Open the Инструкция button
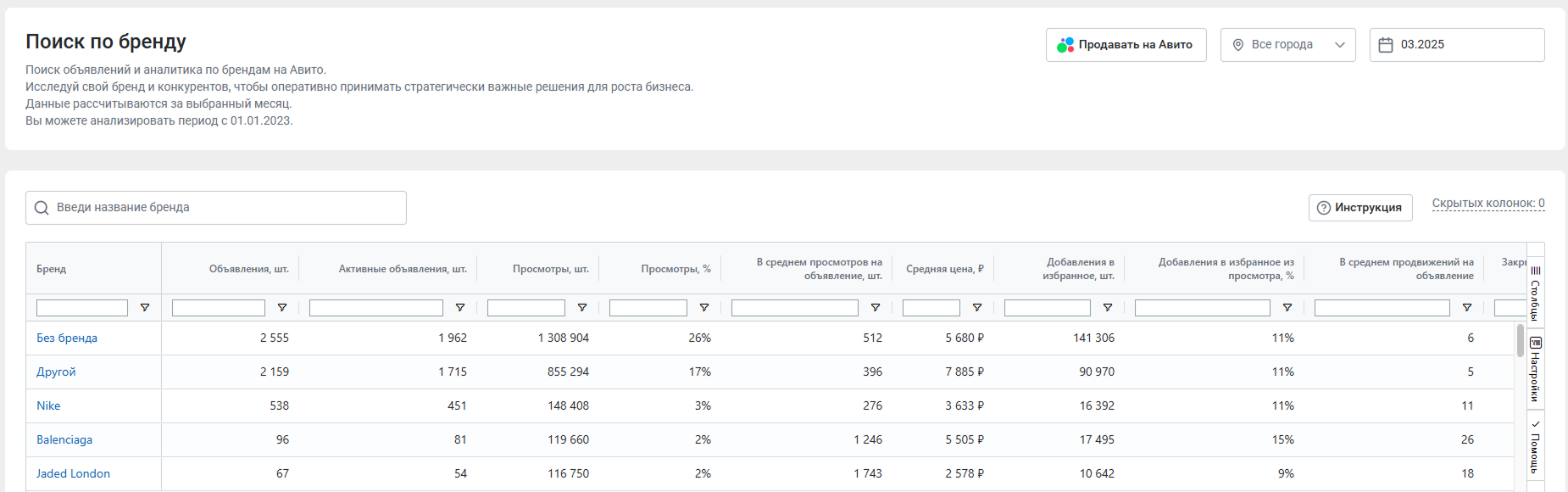1568x492 pixels. (1360, 208)
